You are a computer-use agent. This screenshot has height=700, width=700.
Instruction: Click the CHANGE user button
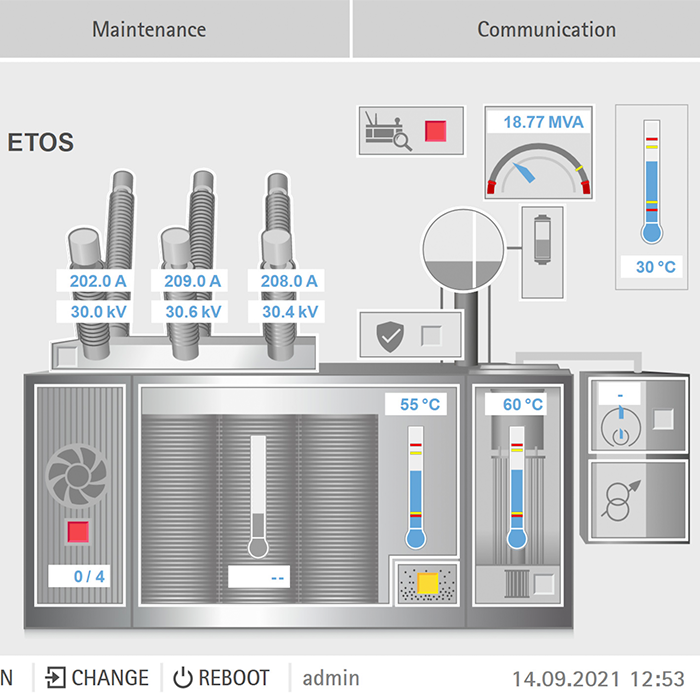[97, 677]
